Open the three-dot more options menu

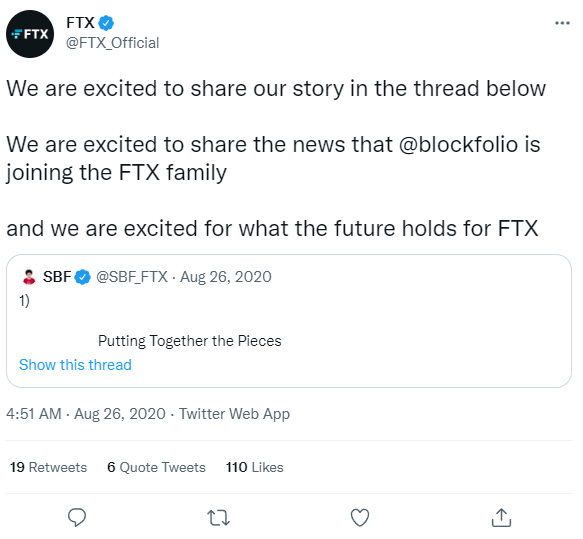coord(562,23)
